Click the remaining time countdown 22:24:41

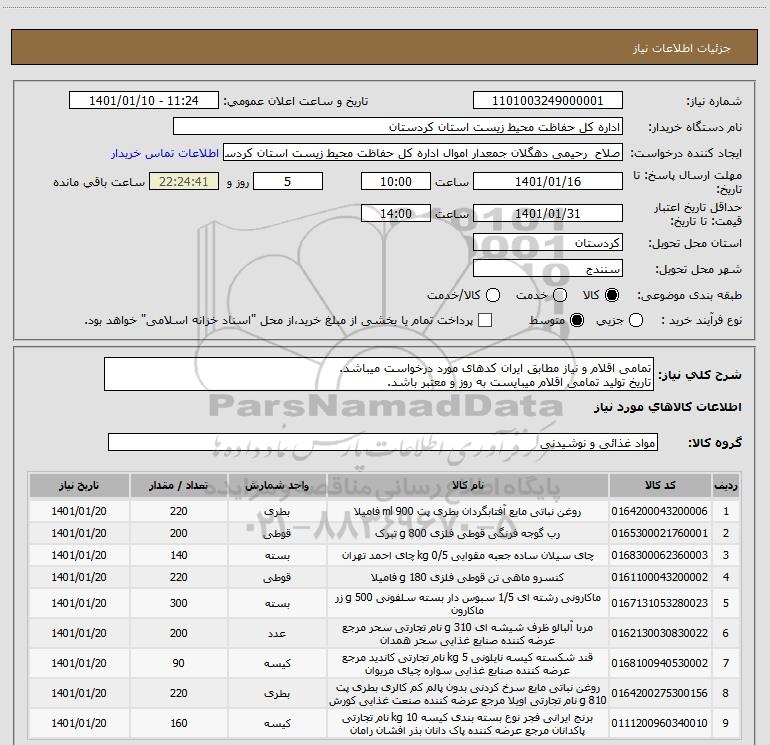(184, 182)
